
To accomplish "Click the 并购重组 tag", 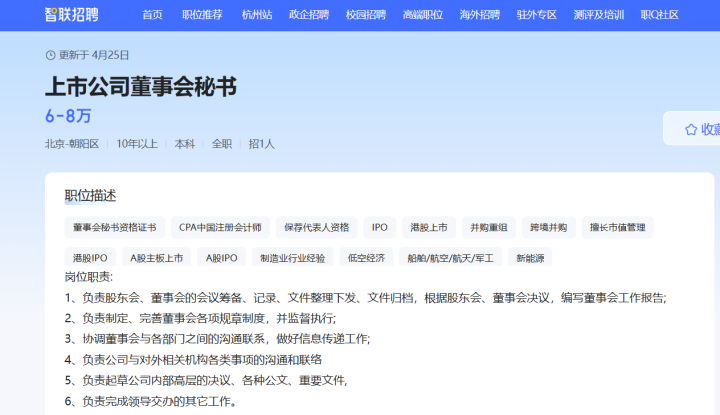I will pyautogui.click(x=489, y=227).
